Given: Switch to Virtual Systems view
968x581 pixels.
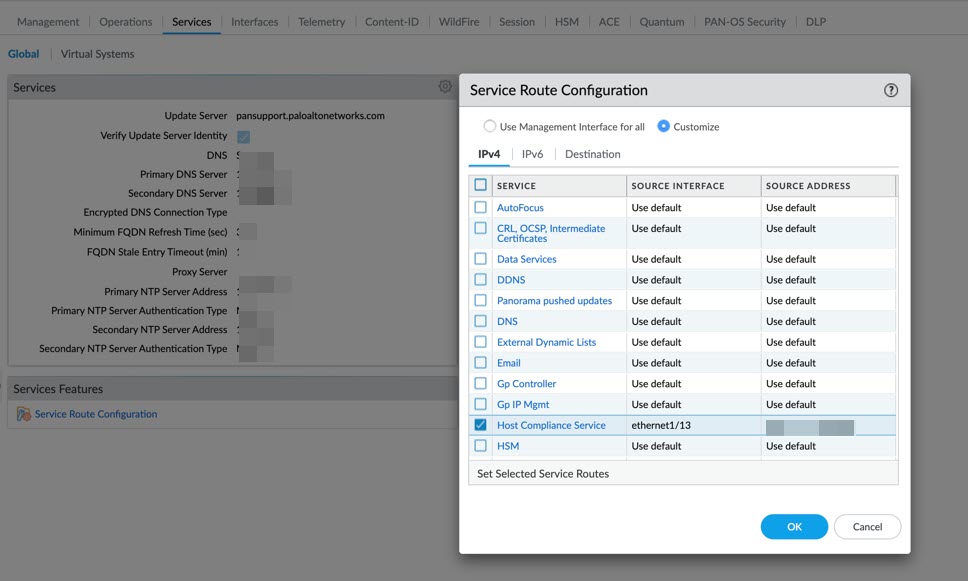Looking at the screenshot, I should click(97, 54).
